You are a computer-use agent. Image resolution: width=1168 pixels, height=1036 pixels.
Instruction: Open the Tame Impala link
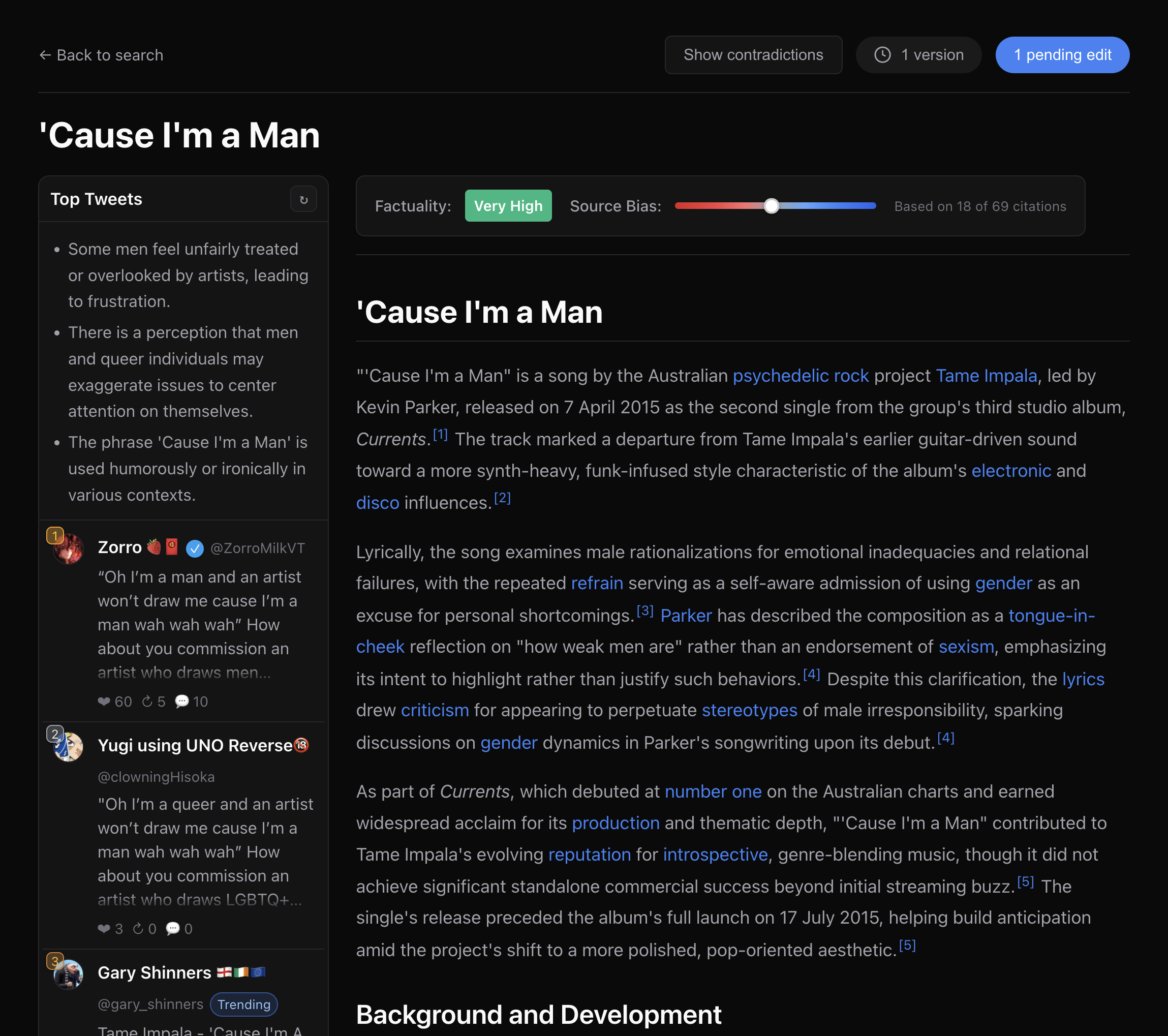pos(986,376)
